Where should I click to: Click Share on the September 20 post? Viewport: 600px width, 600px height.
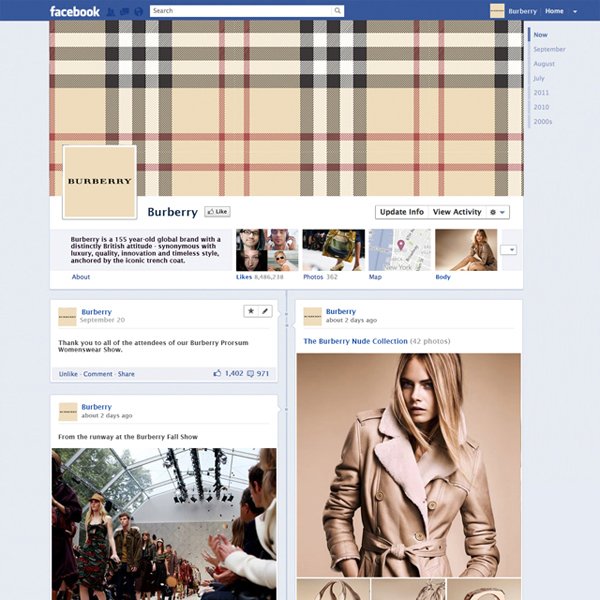click(x=126, y=374)
